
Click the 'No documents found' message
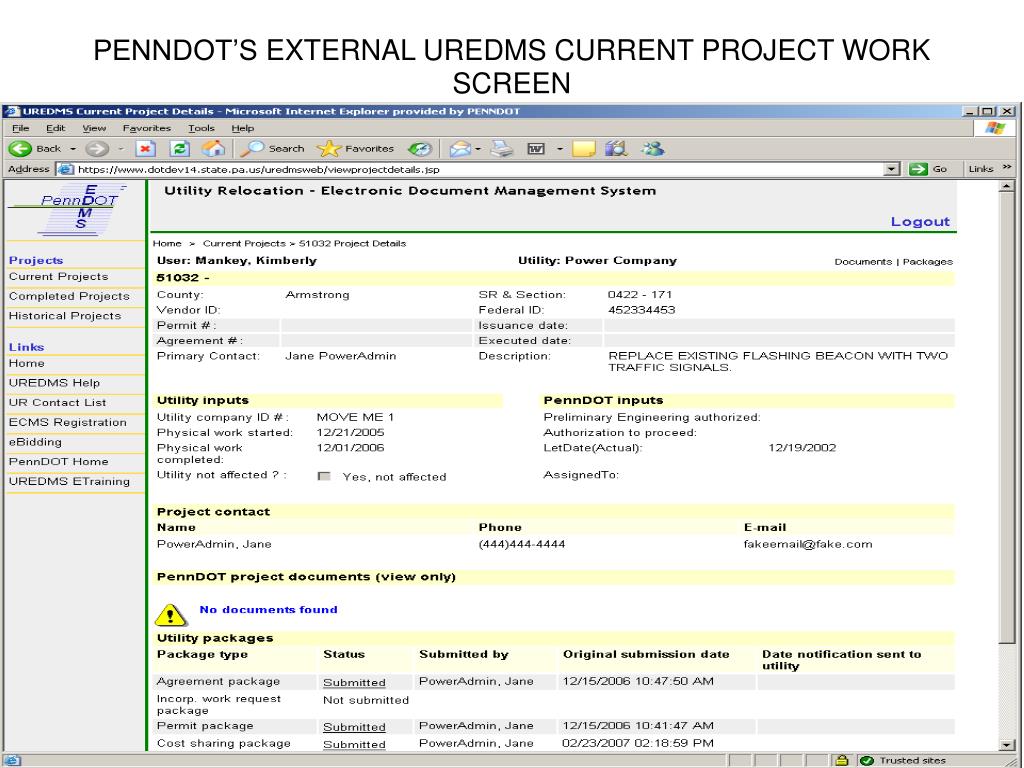tap(268, 609)
